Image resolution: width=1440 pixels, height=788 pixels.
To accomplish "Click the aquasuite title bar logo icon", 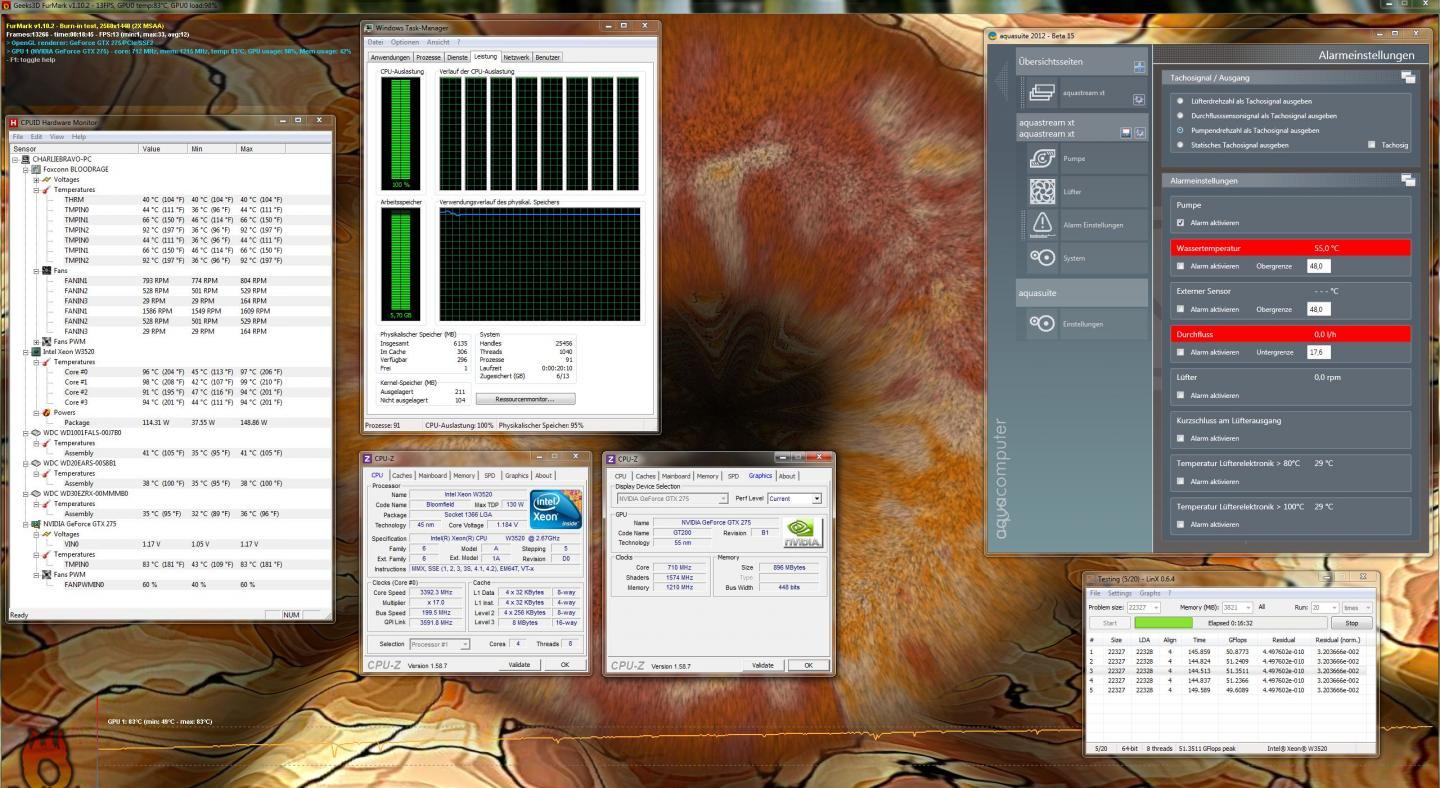I will coord(993,36).
